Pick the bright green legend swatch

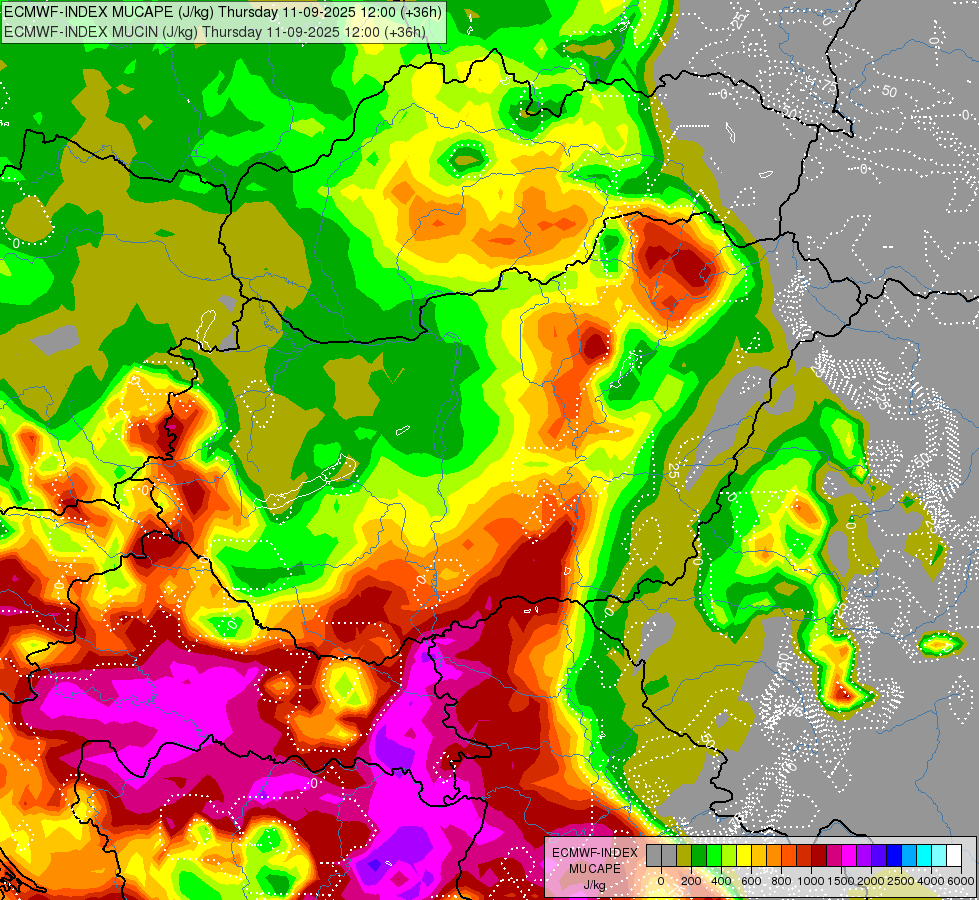(x=714, y=855)
